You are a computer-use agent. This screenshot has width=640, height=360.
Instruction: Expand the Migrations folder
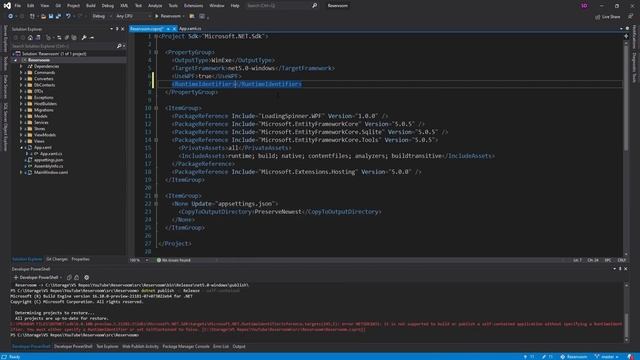(21, 110)
